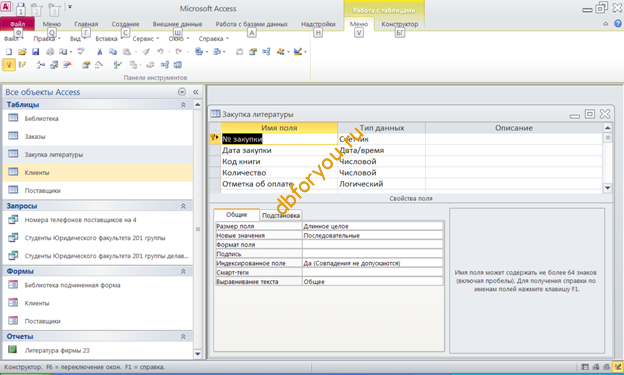Viewport: 624px width, 375px height.
Task: Click the Print Preview icon
Action: pos(63,52)
